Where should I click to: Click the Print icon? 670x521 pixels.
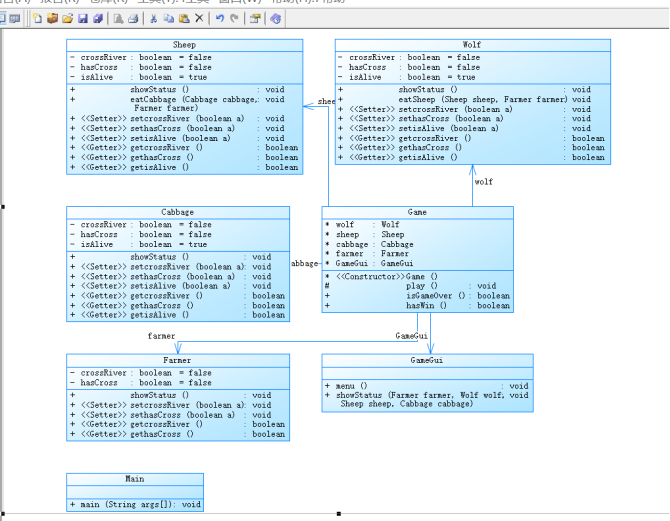[x=133, y=18]
